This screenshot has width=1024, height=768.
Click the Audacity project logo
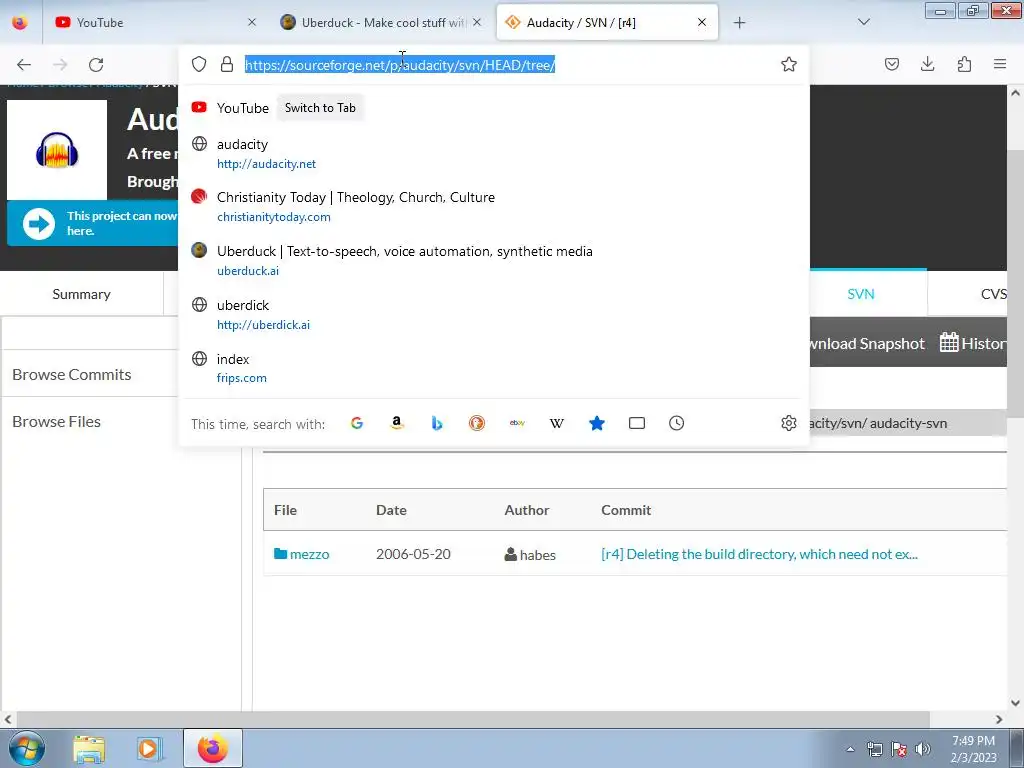57,150
